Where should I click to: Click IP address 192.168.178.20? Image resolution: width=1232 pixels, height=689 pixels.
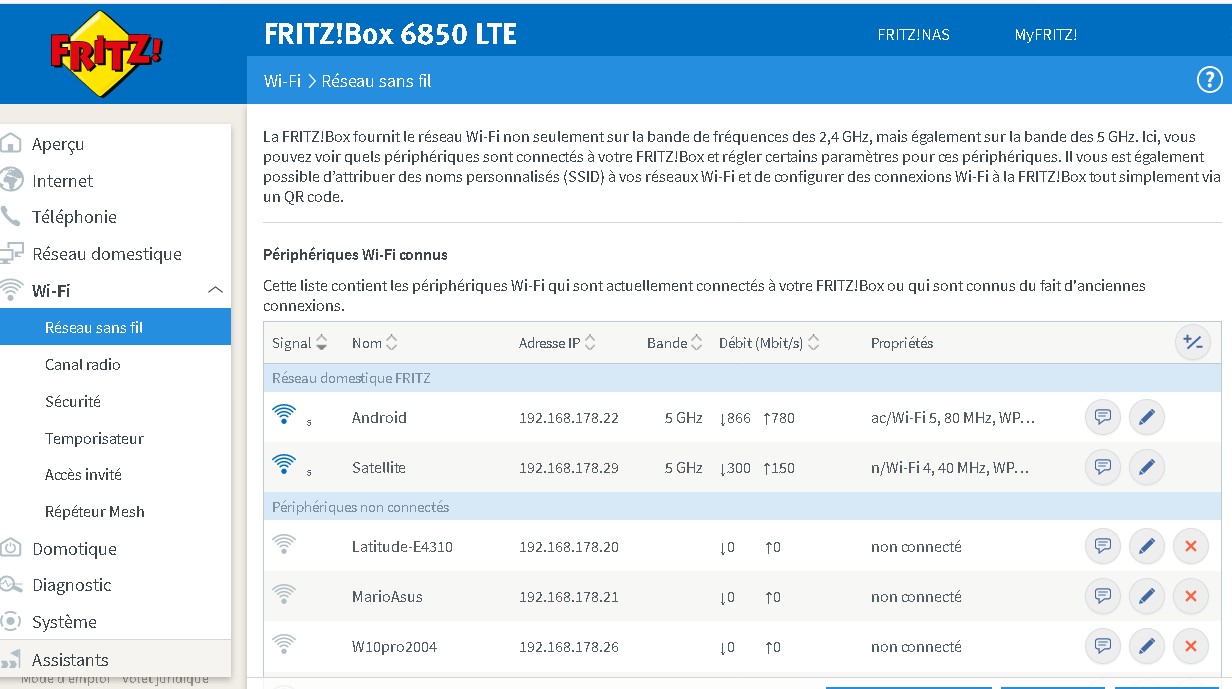point(569,547)
